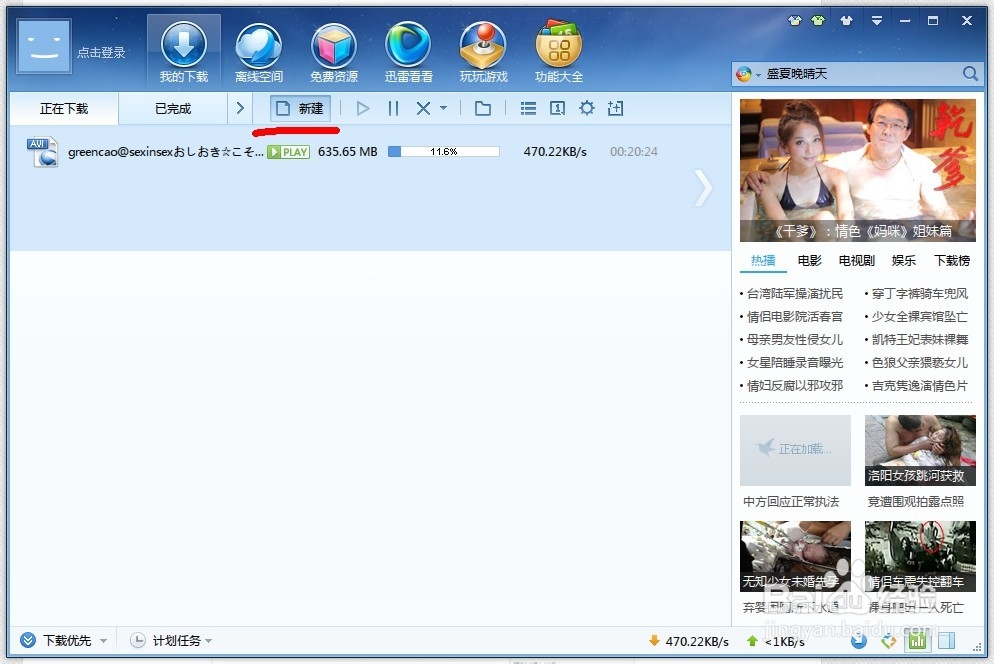Click 点击登录 login link
The width and height of the screenshot is (994, 664).
(101, 53)
